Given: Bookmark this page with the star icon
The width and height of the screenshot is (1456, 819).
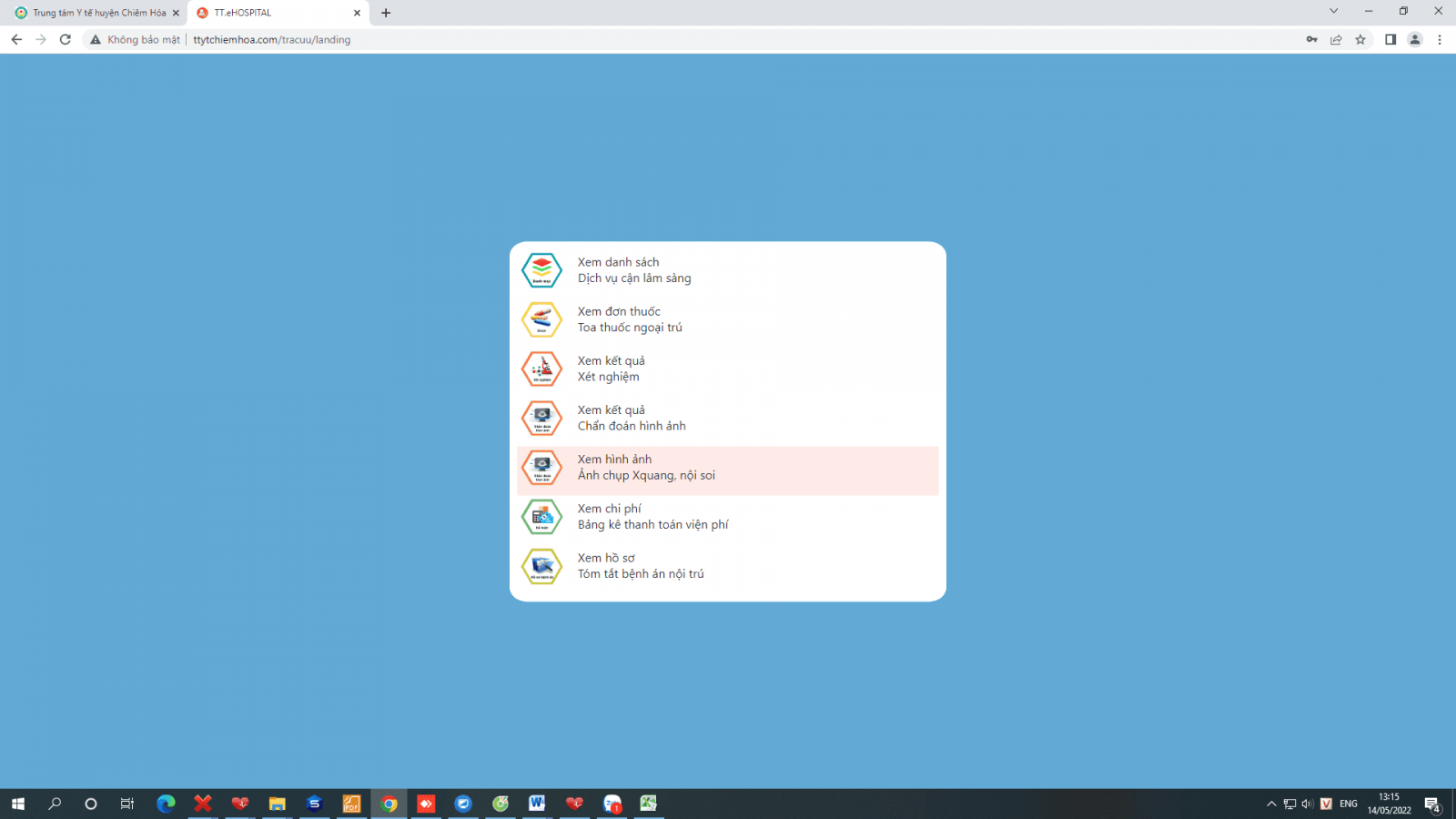Looking at the screenshot, I should (x=1360, y=39).
